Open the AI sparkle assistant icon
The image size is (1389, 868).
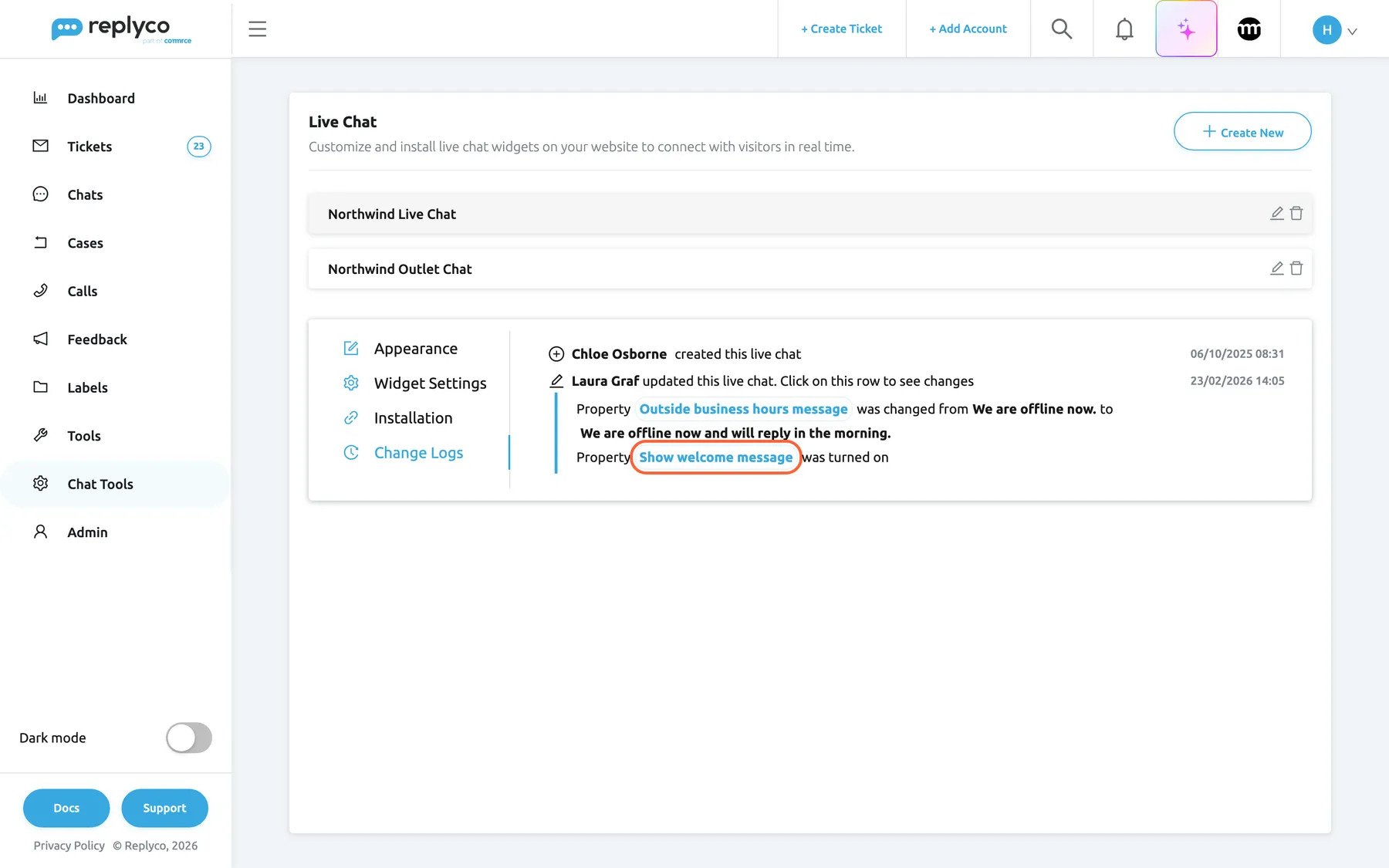(x=1186, y=29)
